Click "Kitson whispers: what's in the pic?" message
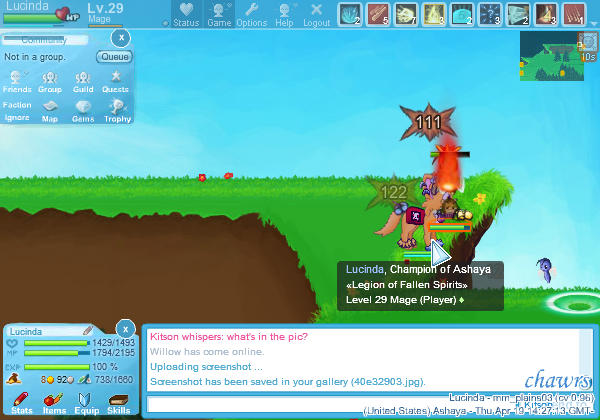The image size is (600, 420). click(x=228, y=337)
